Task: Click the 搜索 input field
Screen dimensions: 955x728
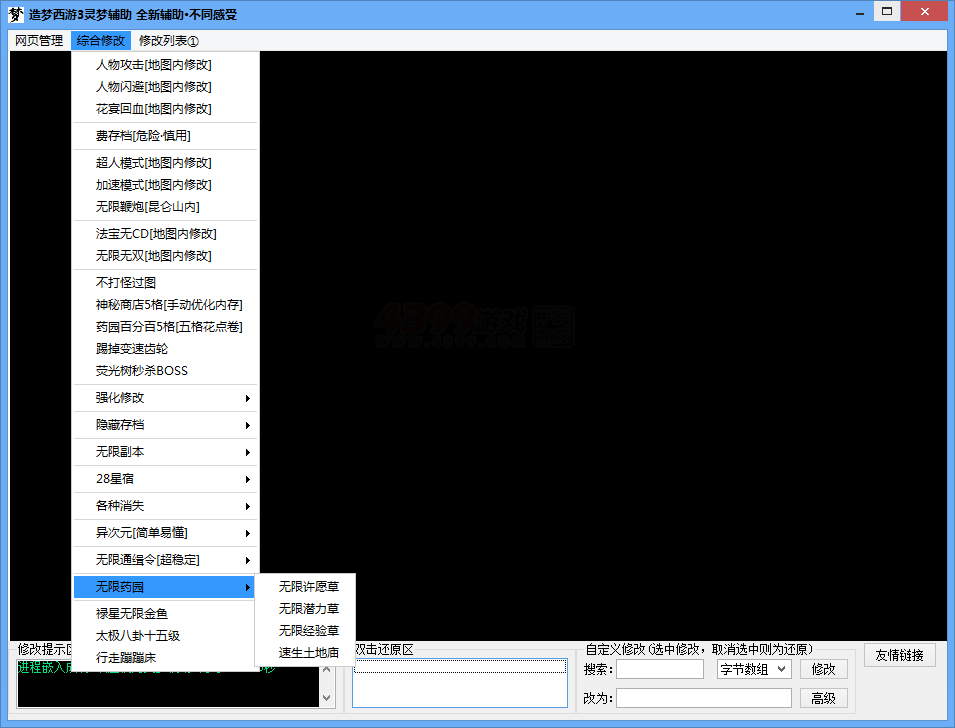Action: (x=660, y=669)
